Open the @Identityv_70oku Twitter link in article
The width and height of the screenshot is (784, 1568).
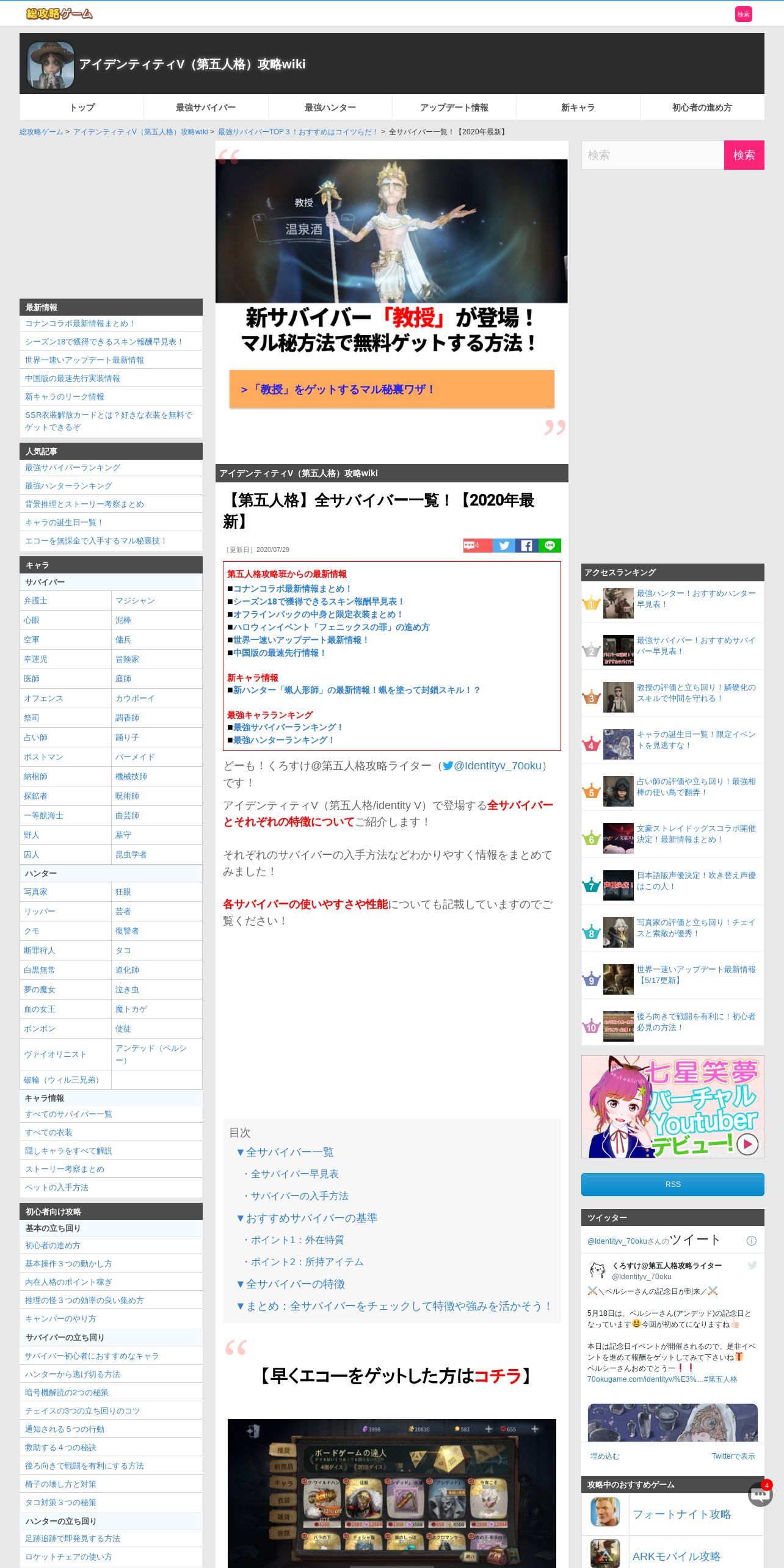pos(492,766)
